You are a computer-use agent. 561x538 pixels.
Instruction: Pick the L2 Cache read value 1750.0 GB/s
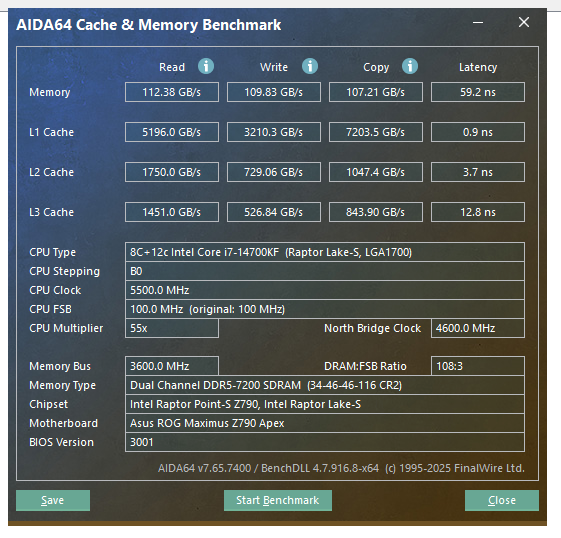tap(172, 172)
